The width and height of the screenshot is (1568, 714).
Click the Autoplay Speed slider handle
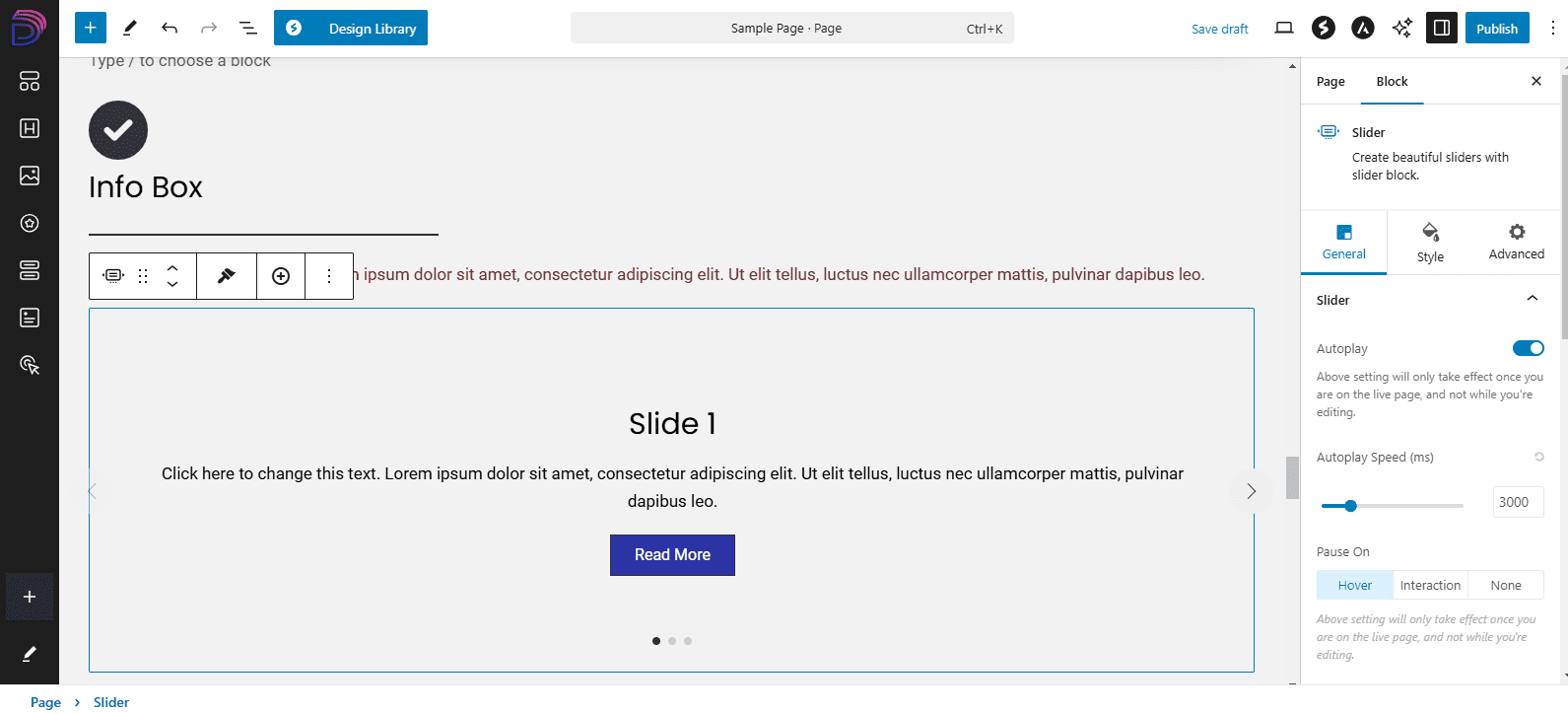point(1350,506)
